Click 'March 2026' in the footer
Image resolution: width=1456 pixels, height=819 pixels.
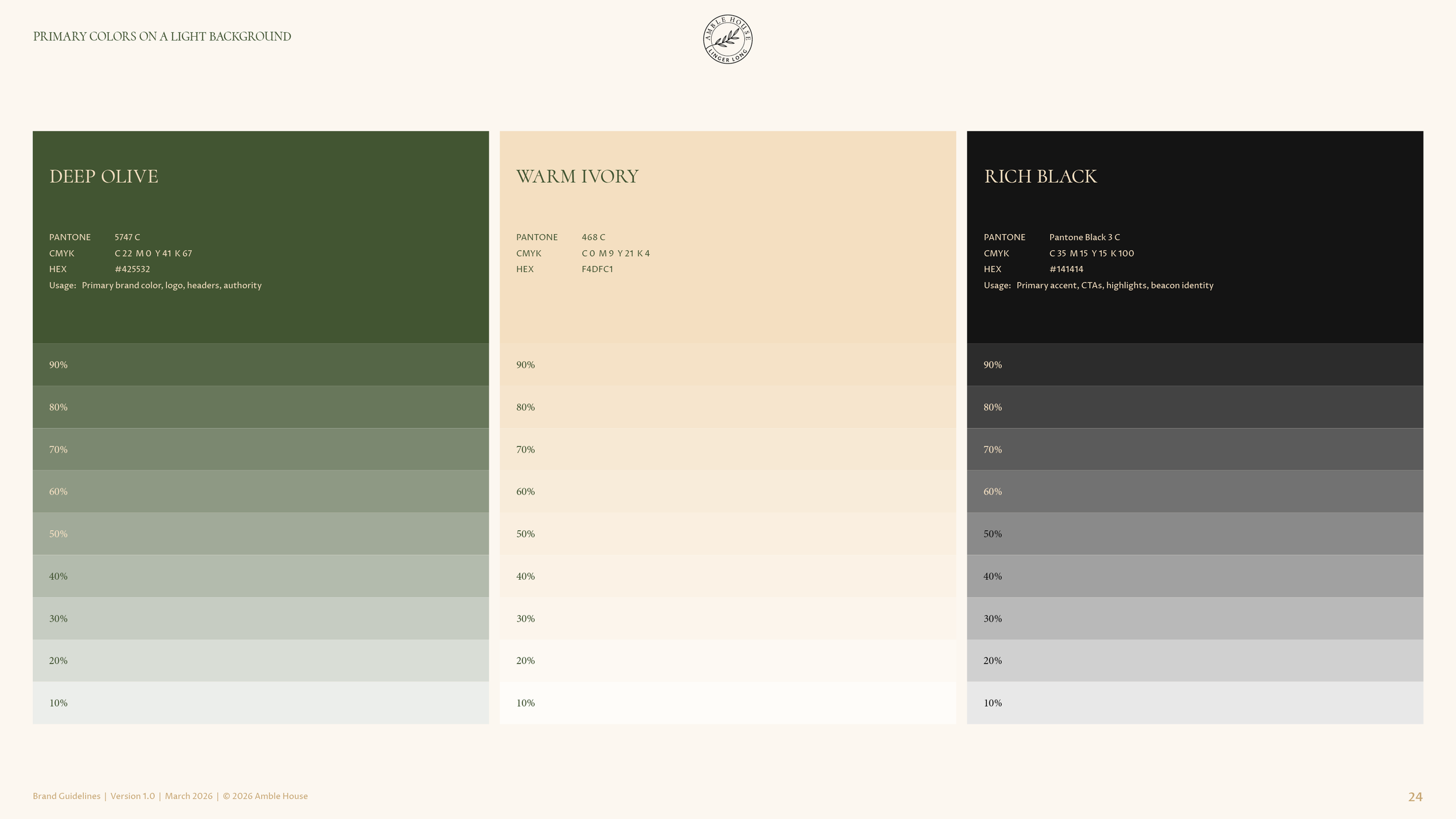point(189,796)
